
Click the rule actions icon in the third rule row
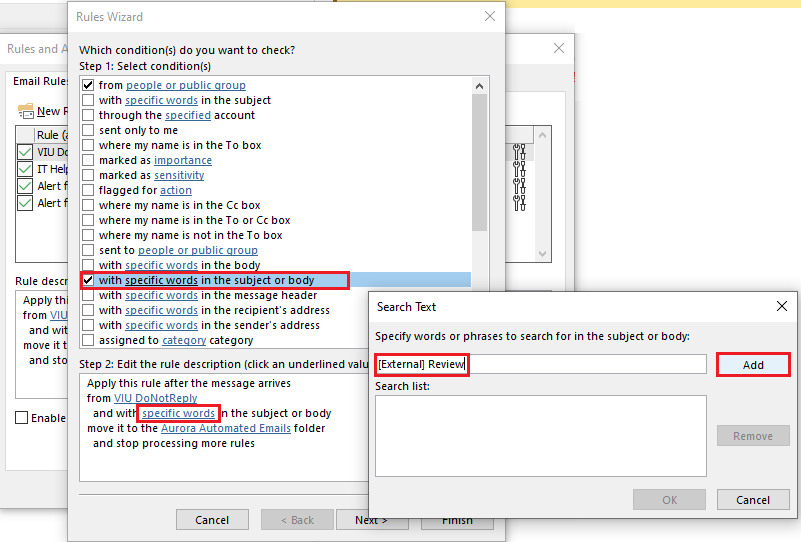pyautogui.click(x=520, y=185)
